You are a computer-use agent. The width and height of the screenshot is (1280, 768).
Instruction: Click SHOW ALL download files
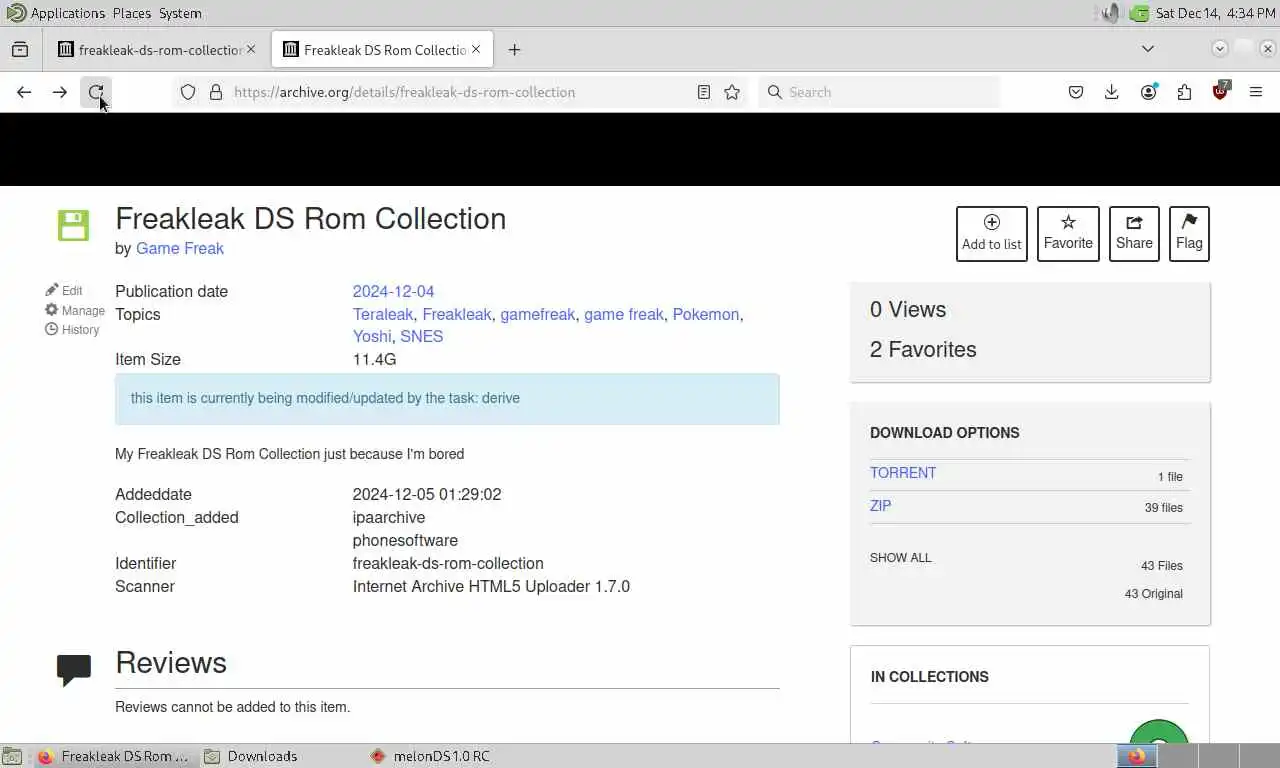[900, 558]
